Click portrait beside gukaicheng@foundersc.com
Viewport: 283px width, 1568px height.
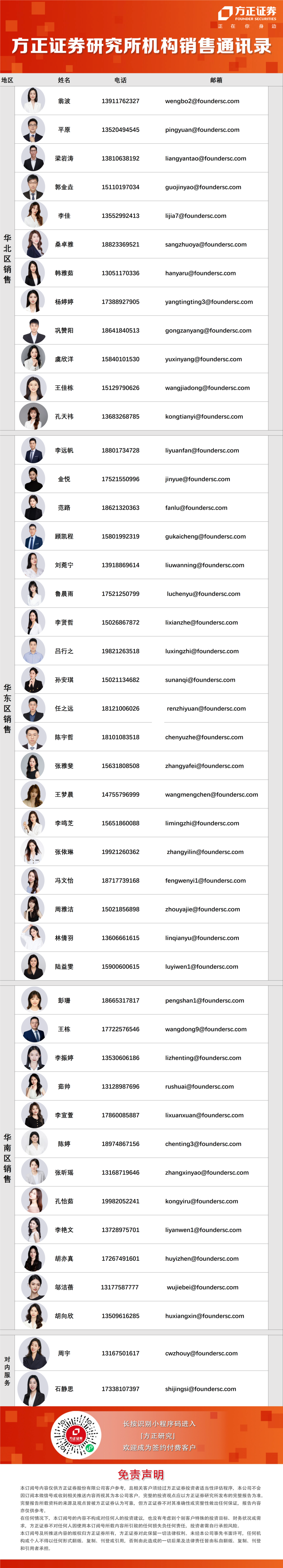pos(32,536)
